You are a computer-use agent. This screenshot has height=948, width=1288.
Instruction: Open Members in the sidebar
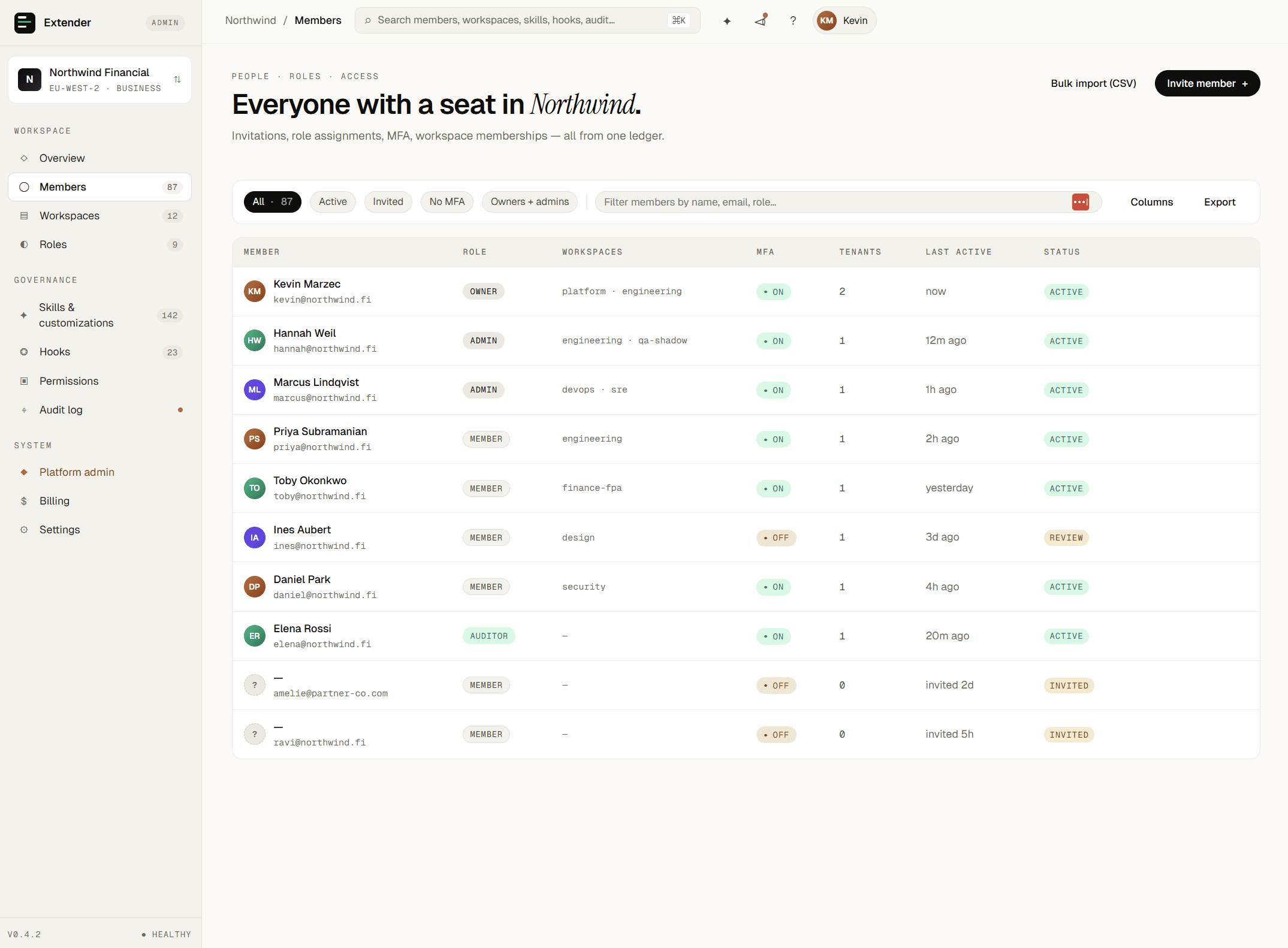[100, 187]
